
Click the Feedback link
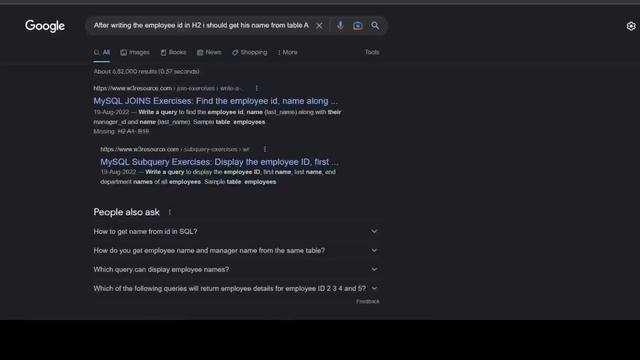tap(368, 302)
